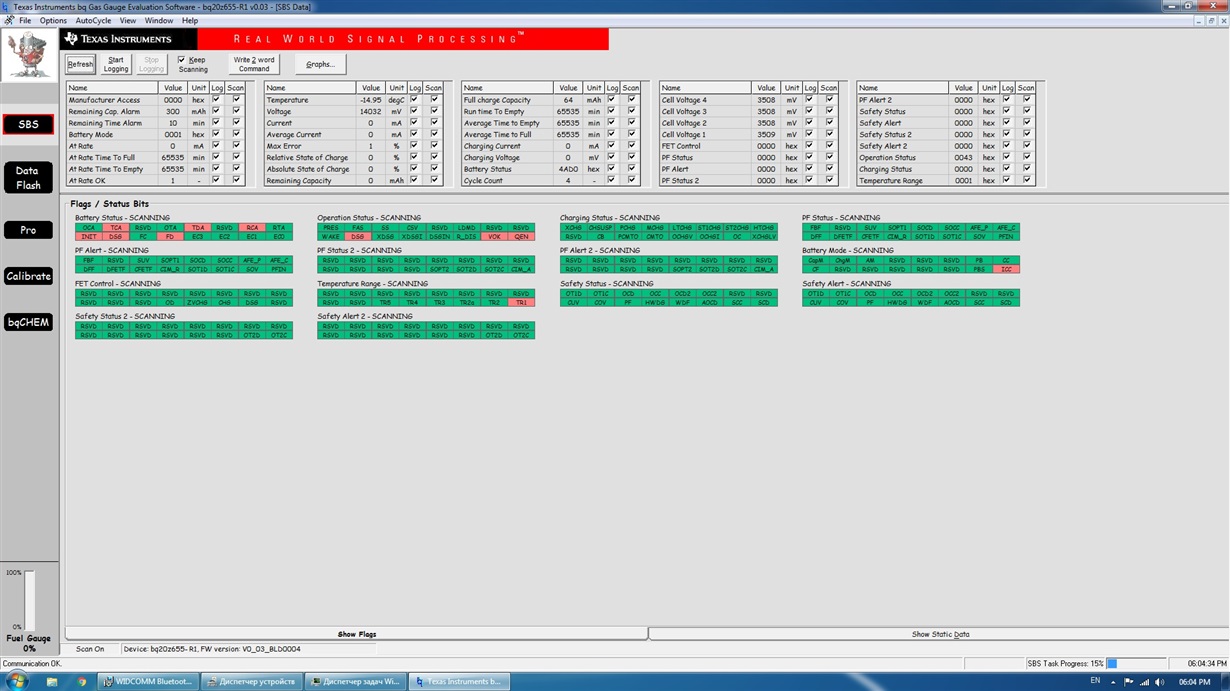This screenshot has width=1230, height=691.
Task: Toggle the Log checkbox for Voltage
Action: coord(414,111)
